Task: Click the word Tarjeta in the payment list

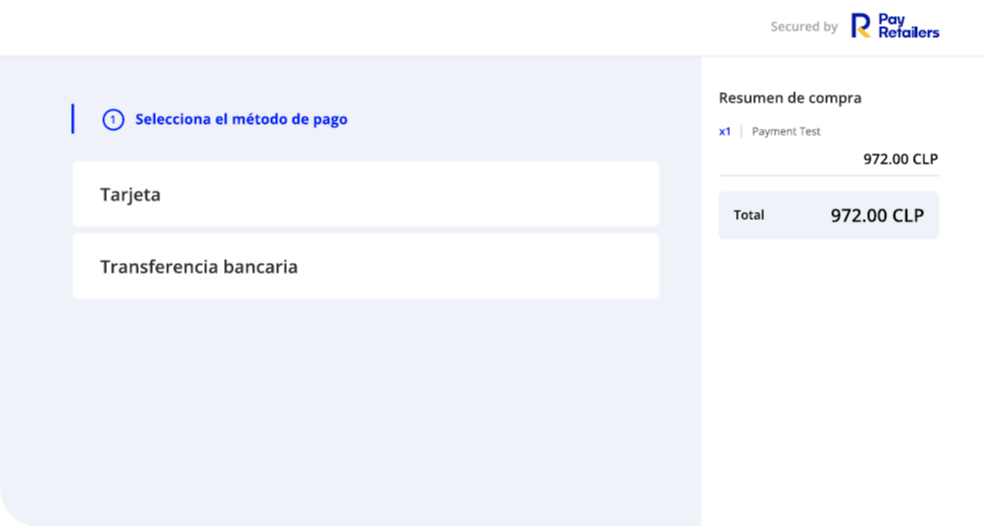Action: click(x=131, y=195)
